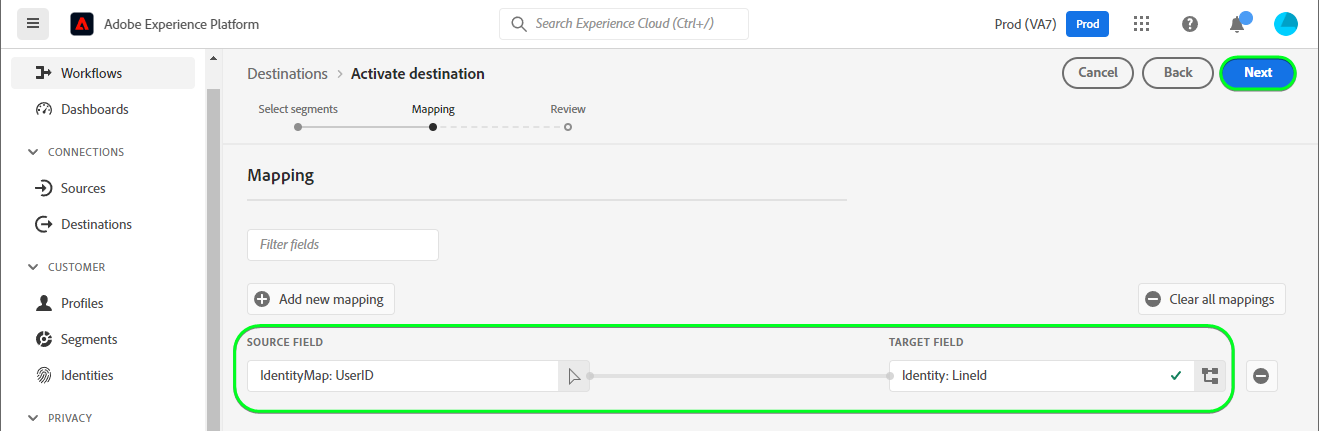Open Destinations in the sidebar
Screen dimensions: 1319x431
click(96, 224)
